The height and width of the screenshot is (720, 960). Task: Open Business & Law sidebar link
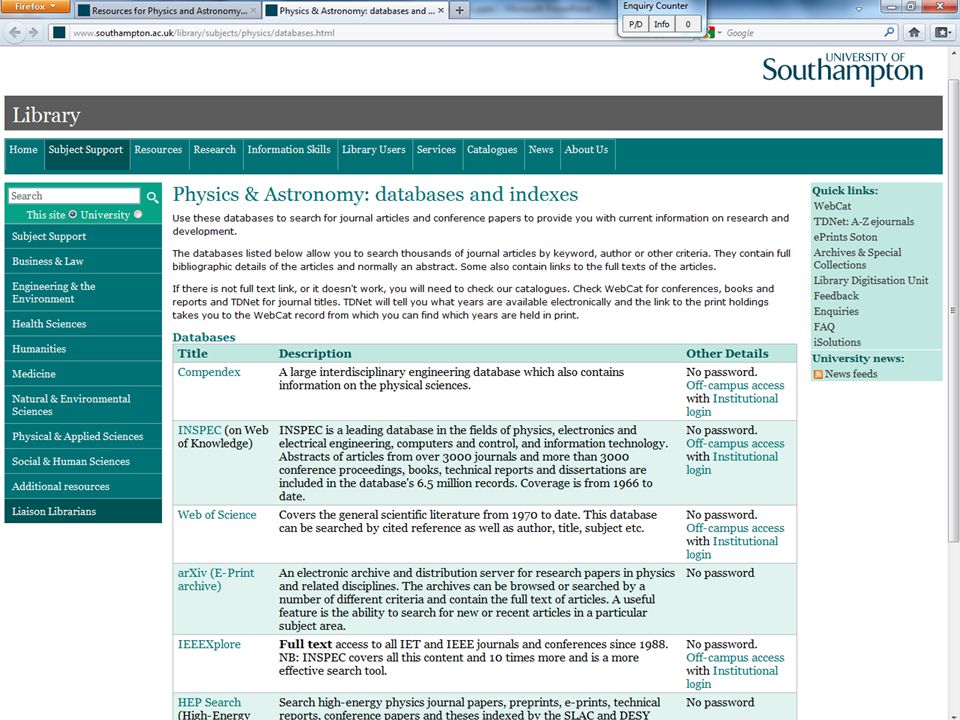(83, 261)
